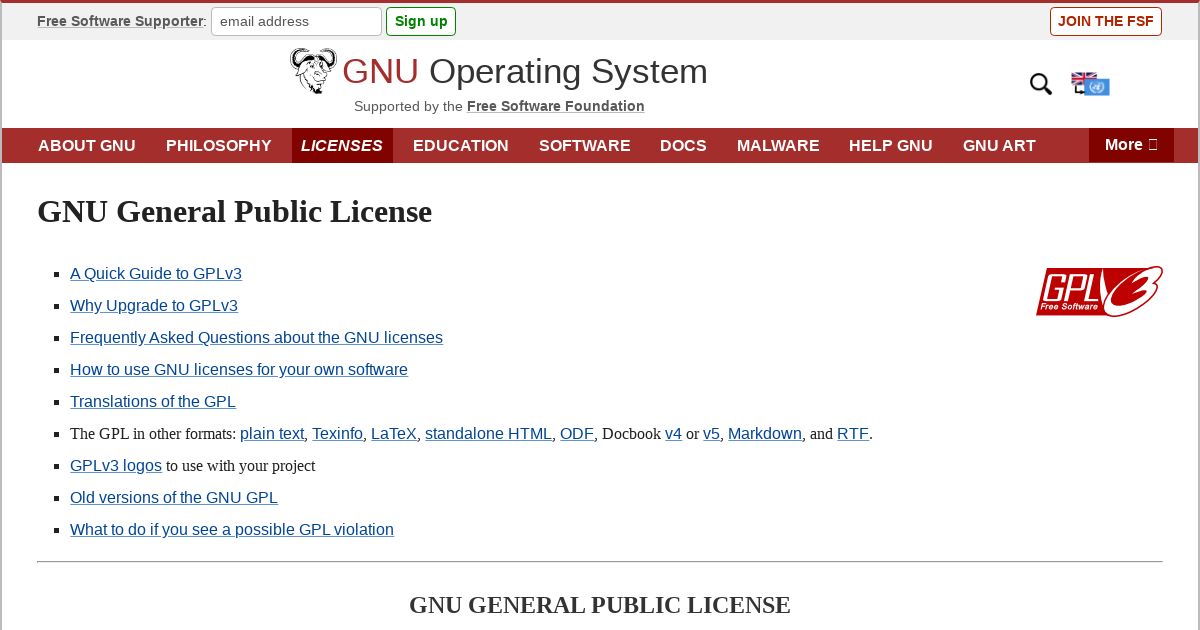The width and height of the screenshot is (1200, 630).
Task: Open Old versions of the GNU GPL
Action: coord(174,498)
